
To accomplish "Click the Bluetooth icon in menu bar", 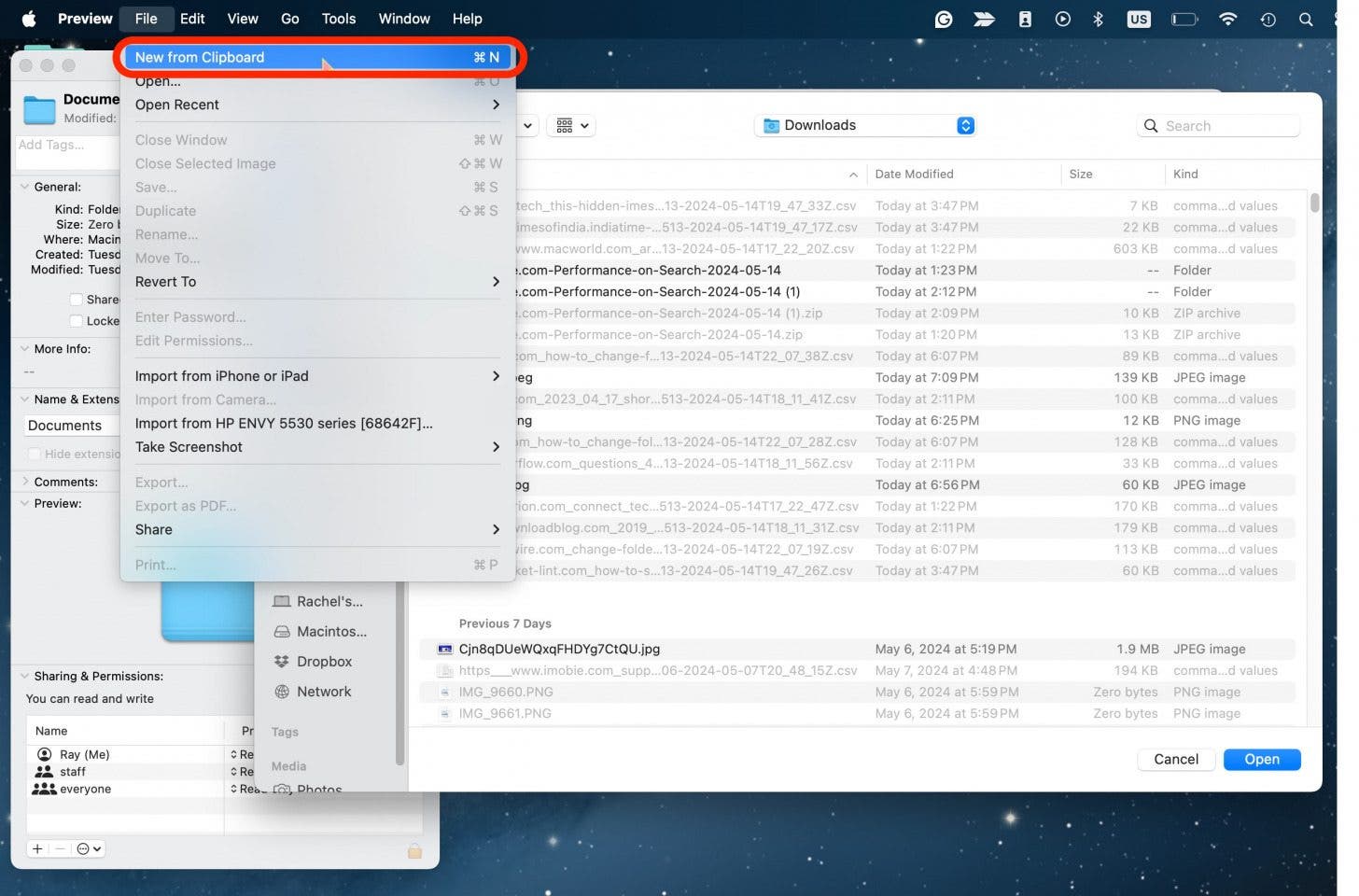I will (1098, 19).
